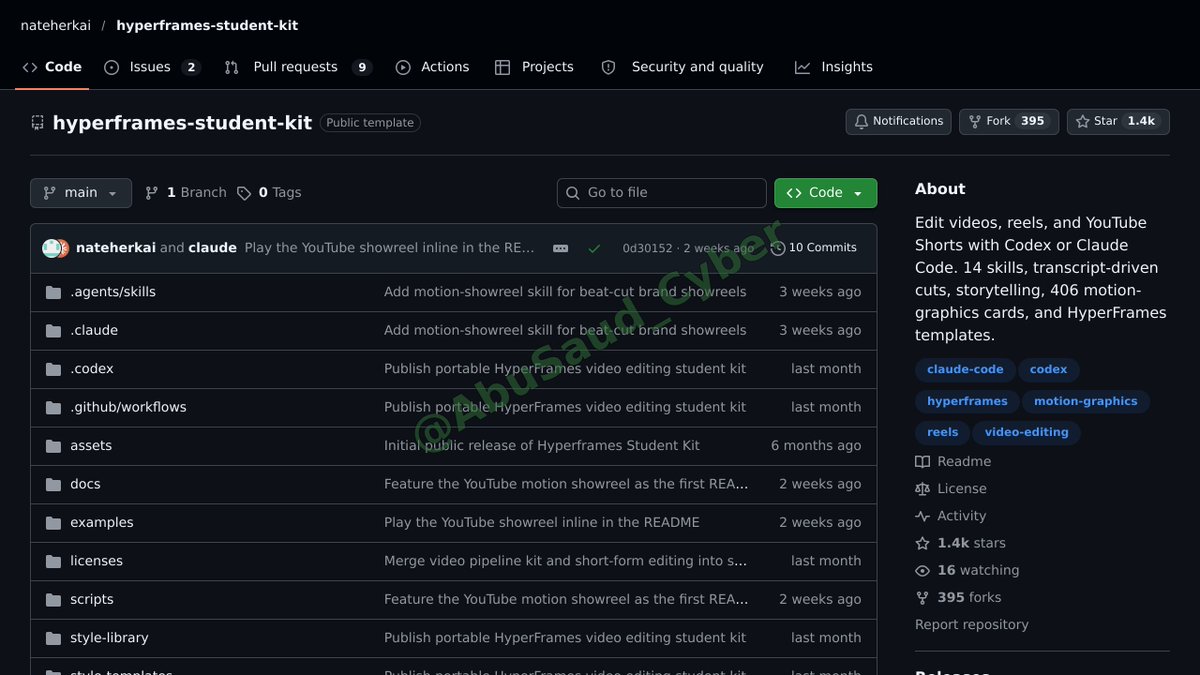1200x675 pixels.
Task: Open the style-library folder
Action: [x=109, y=638]
